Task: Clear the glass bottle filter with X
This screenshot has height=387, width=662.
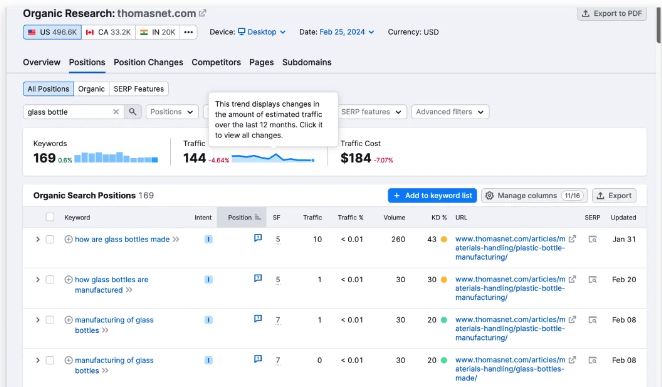Action: pos(116,112)
